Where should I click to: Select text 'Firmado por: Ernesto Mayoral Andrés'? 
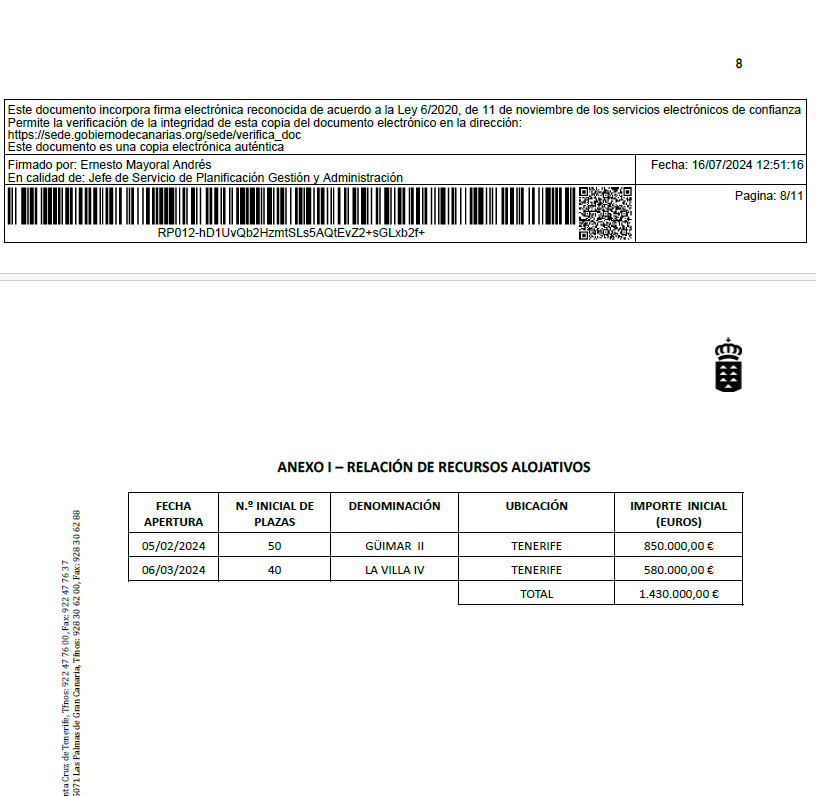pos(109,165)
